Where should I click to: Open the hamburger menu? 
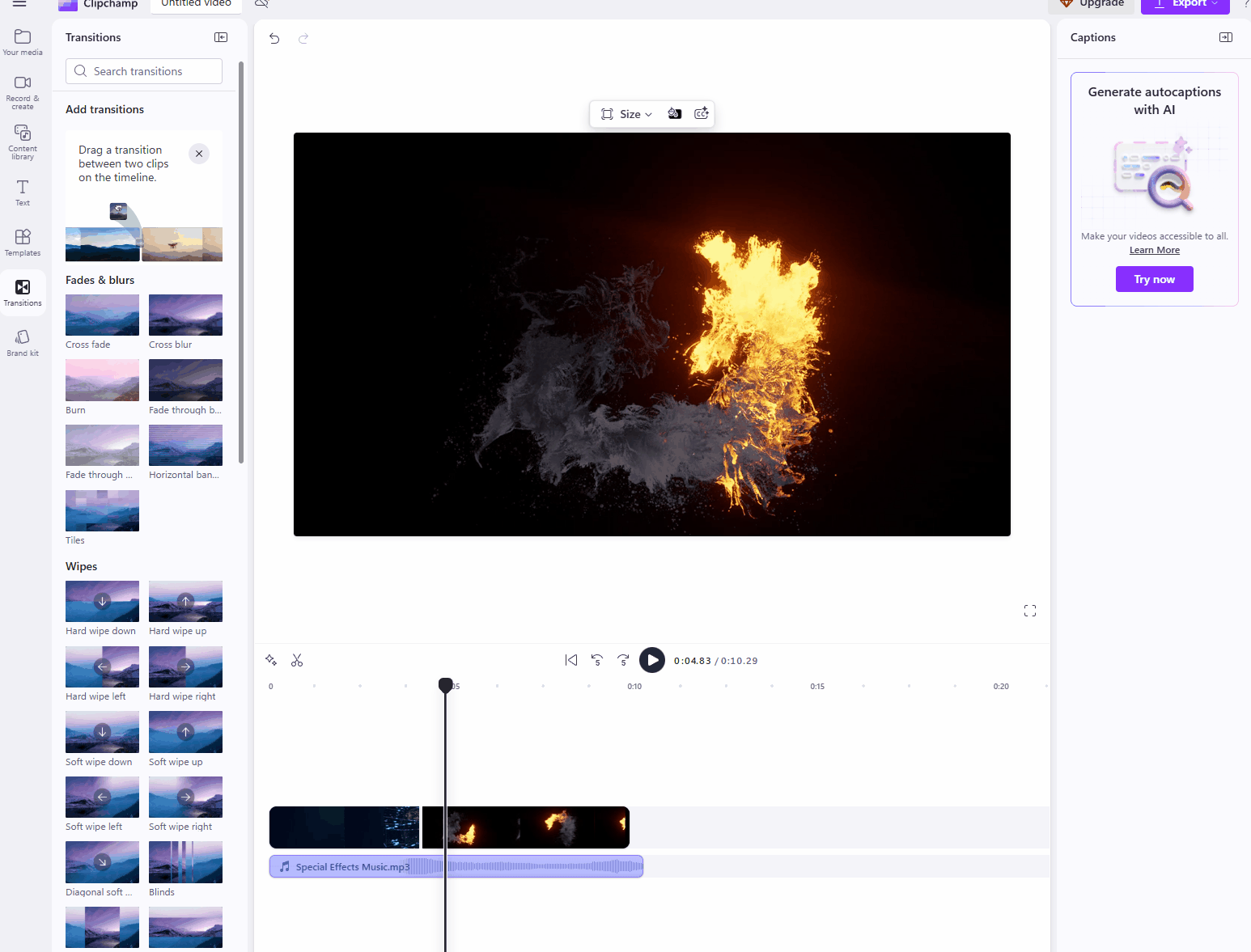[x=19, y=4]
